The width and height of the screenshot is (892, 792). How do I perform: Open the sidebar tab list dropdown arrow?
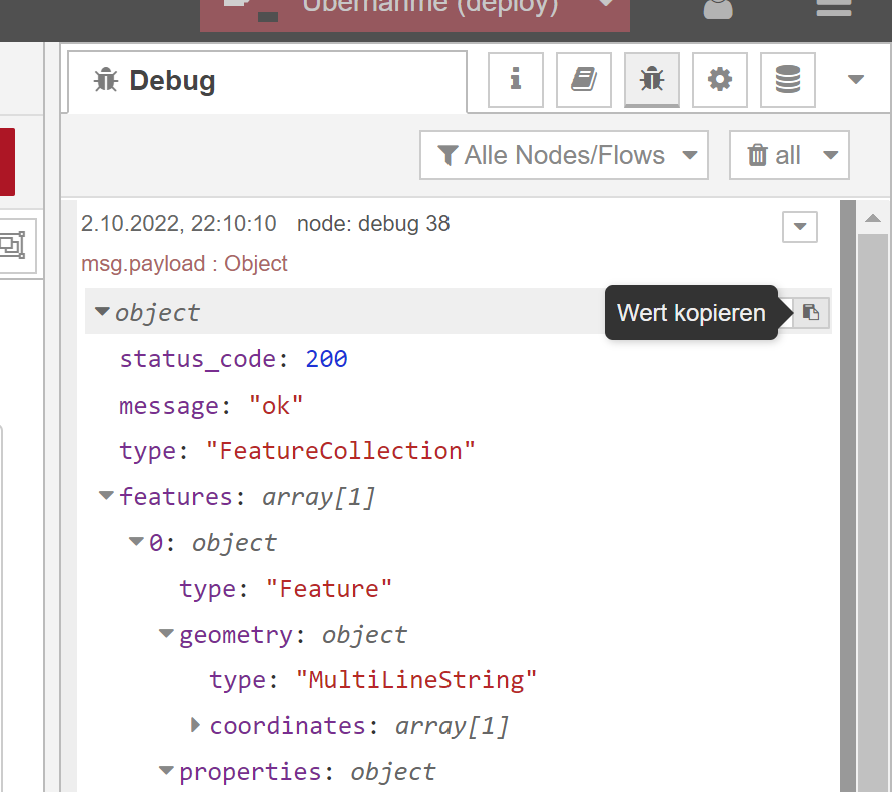pos(855,80)
